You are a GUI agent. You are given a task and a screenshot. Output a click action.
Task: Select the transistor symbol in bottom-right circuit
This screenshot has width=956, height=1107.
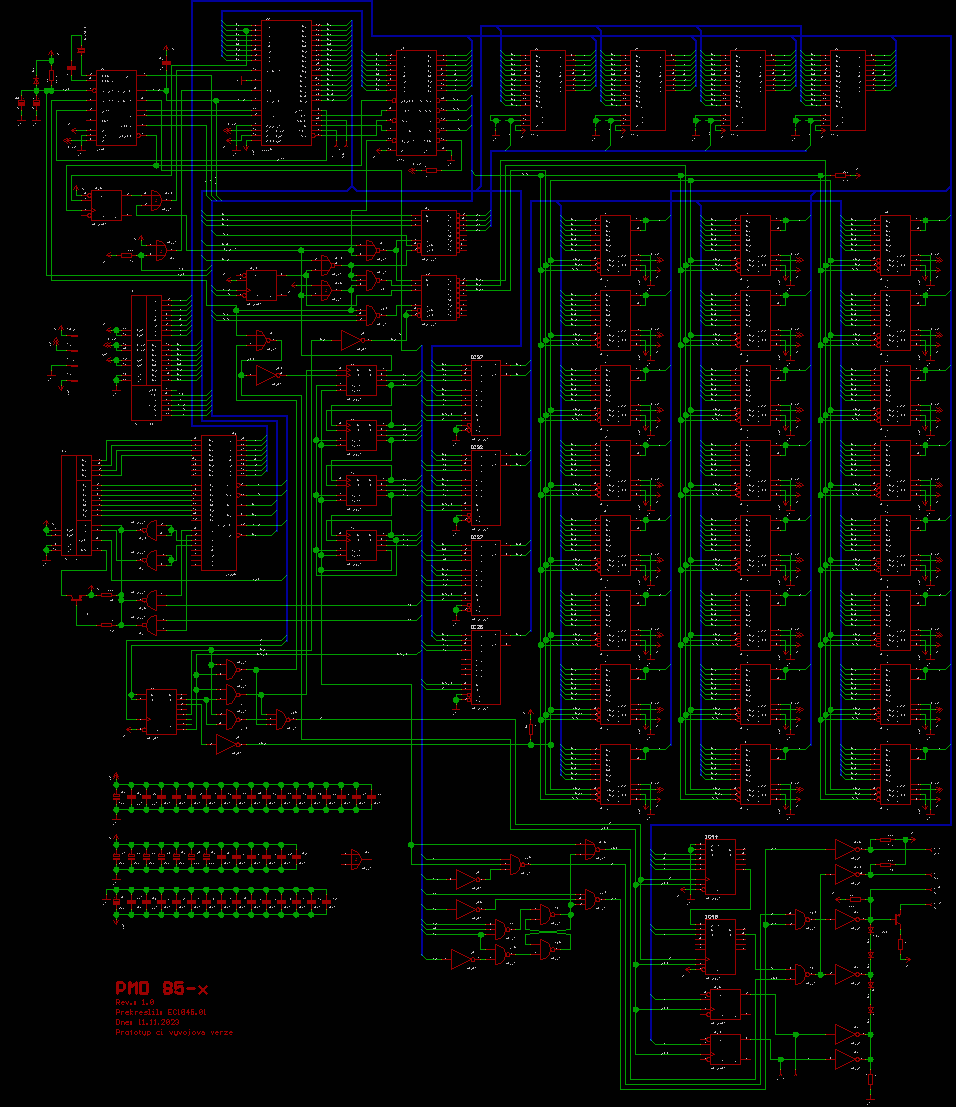tap(901, 913)
